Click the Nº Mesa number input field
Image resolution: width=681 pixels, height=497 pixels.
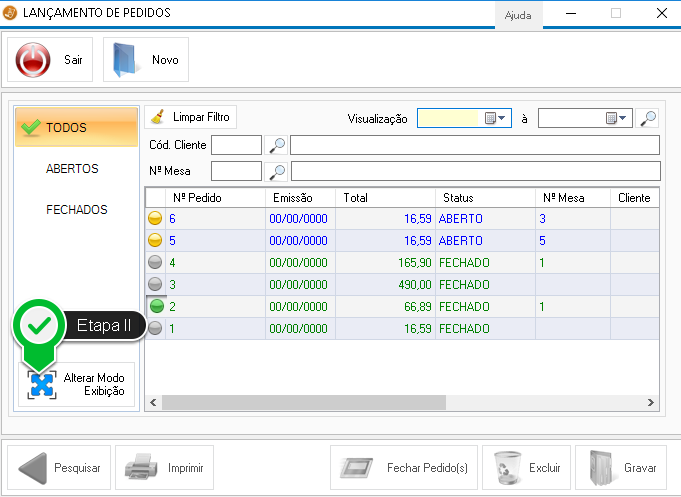point(236,171)
